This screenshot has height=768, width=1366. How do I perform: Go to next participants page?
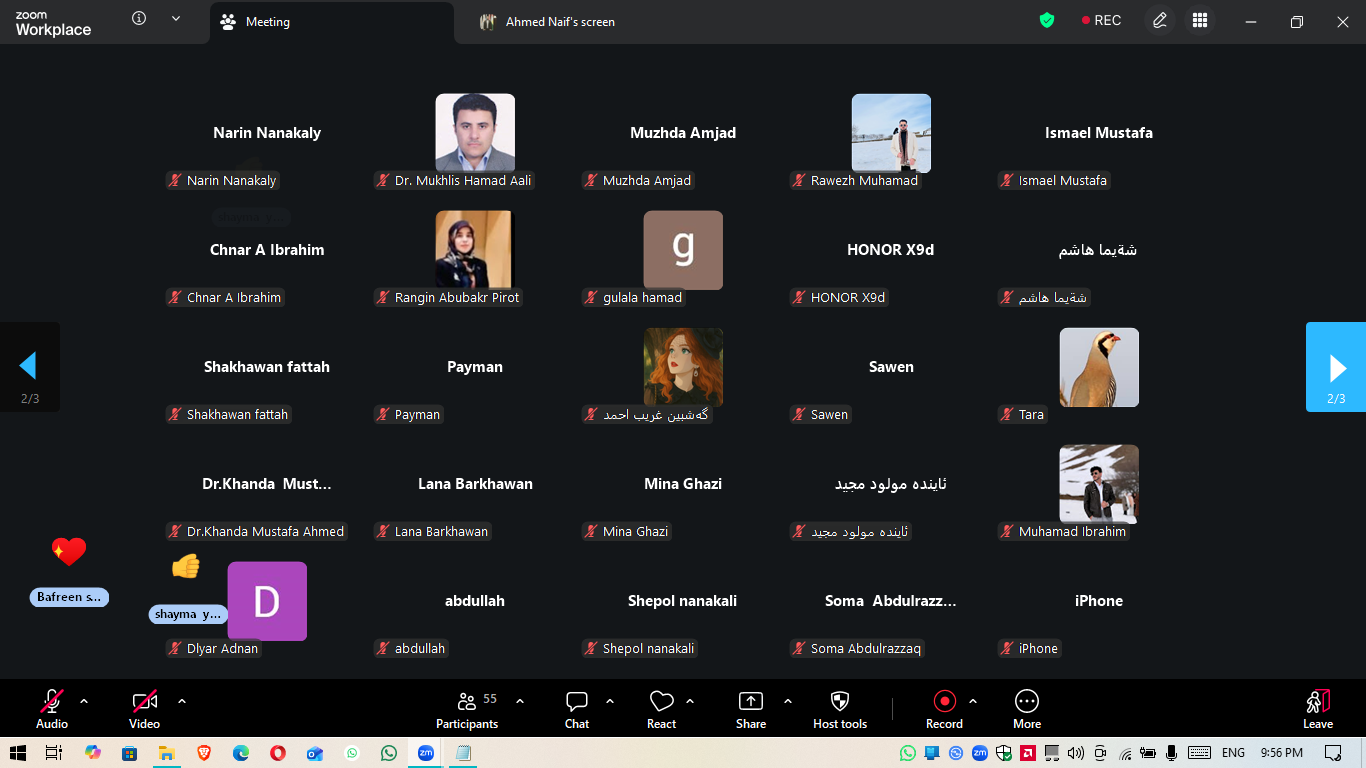pos(1336,367)
